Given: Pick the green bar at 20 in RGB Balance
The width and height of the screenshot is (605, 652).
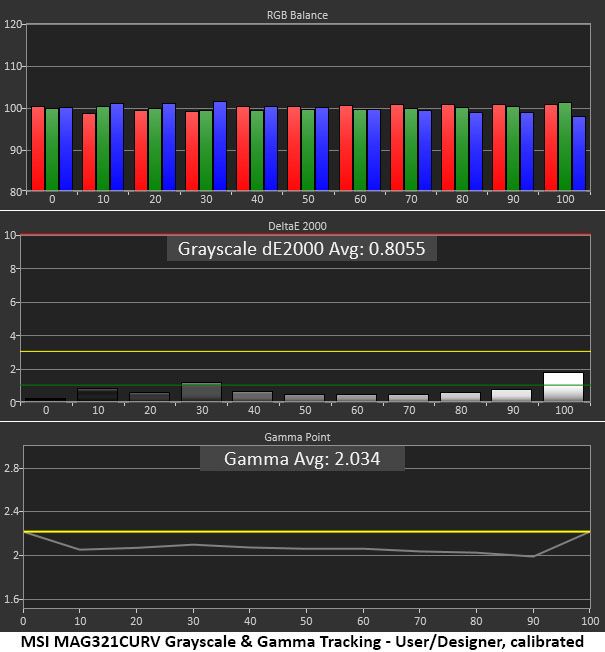Looking at the screenshot, I should tap(155, 150).
